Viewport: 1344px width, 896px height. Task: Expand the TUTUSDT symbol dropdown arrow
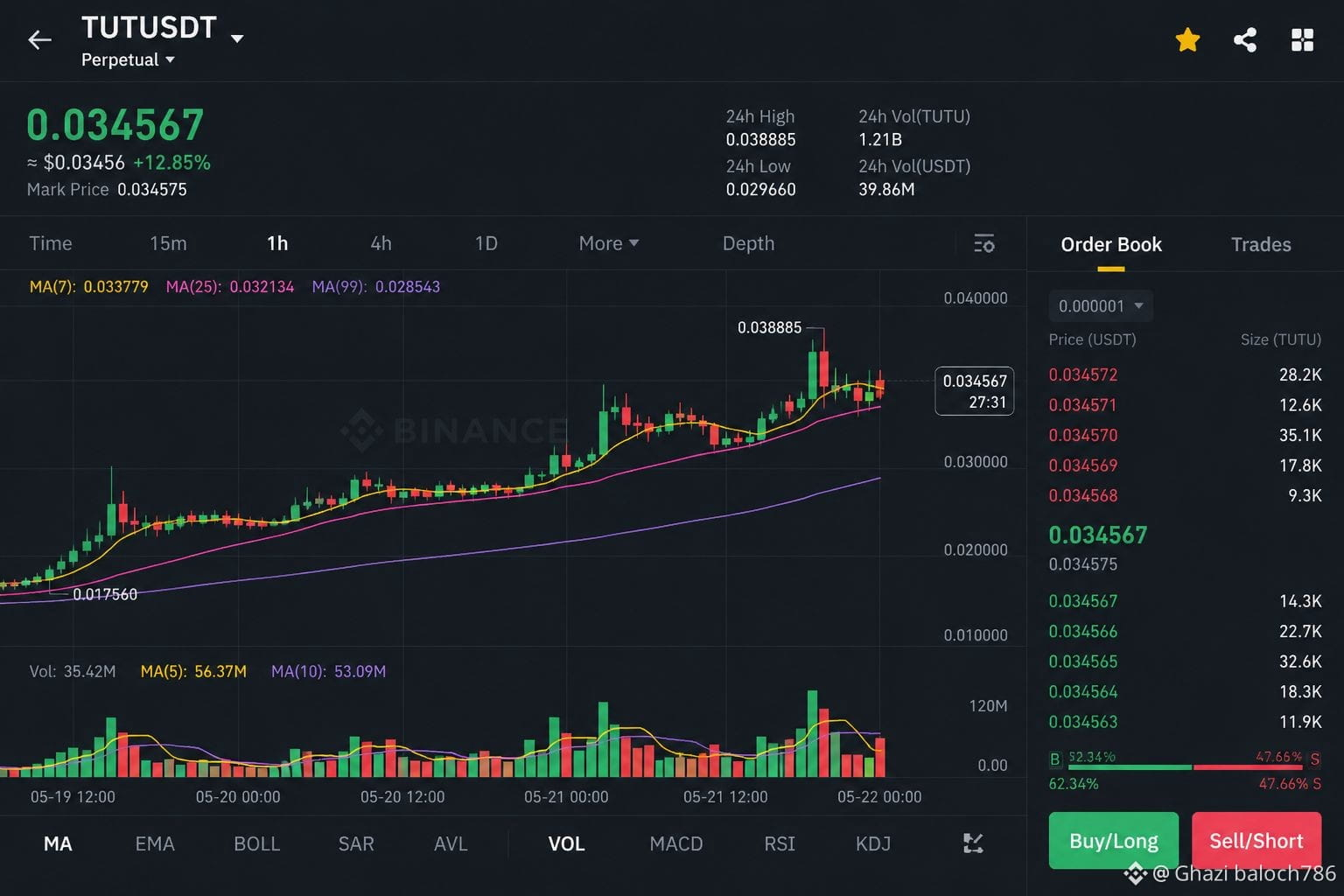237,38
